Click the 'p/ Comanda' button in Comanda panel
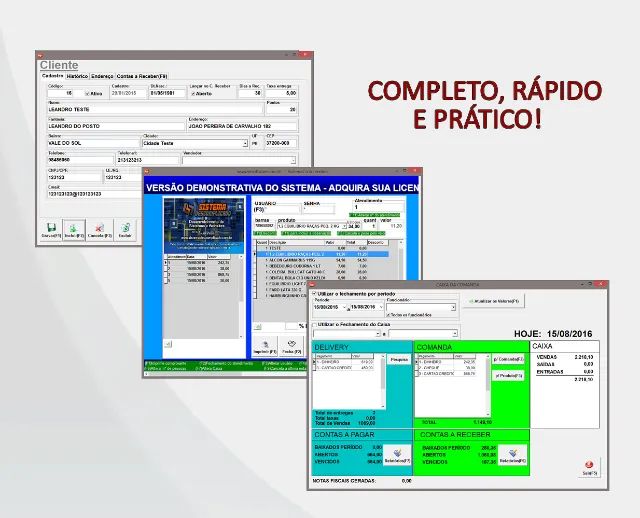The width and height of the screenshot is (640, 518). [508, 359]
